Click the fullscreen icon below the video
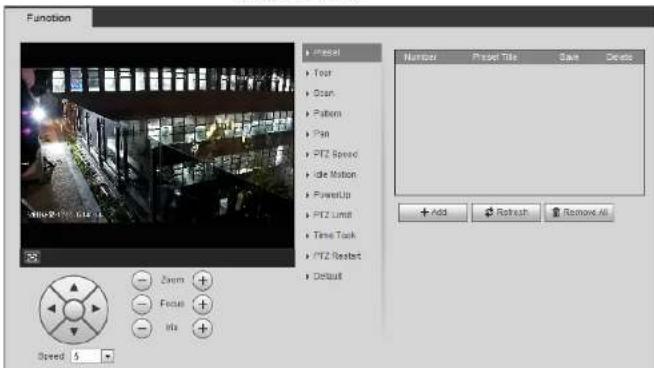 (32, 257)
